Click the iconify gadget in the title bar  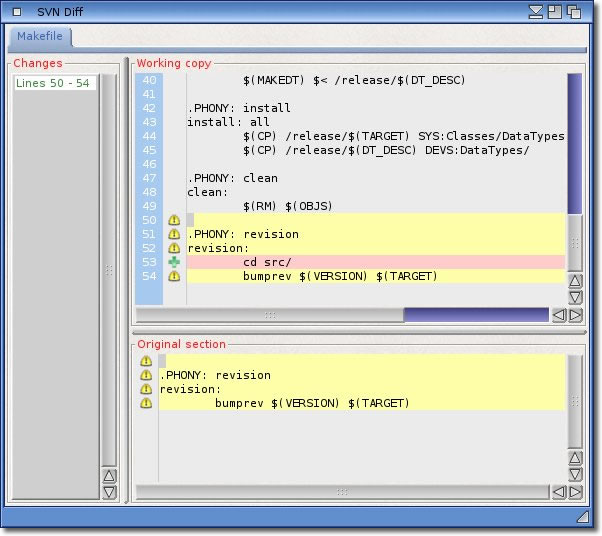[x=536, y=11]
